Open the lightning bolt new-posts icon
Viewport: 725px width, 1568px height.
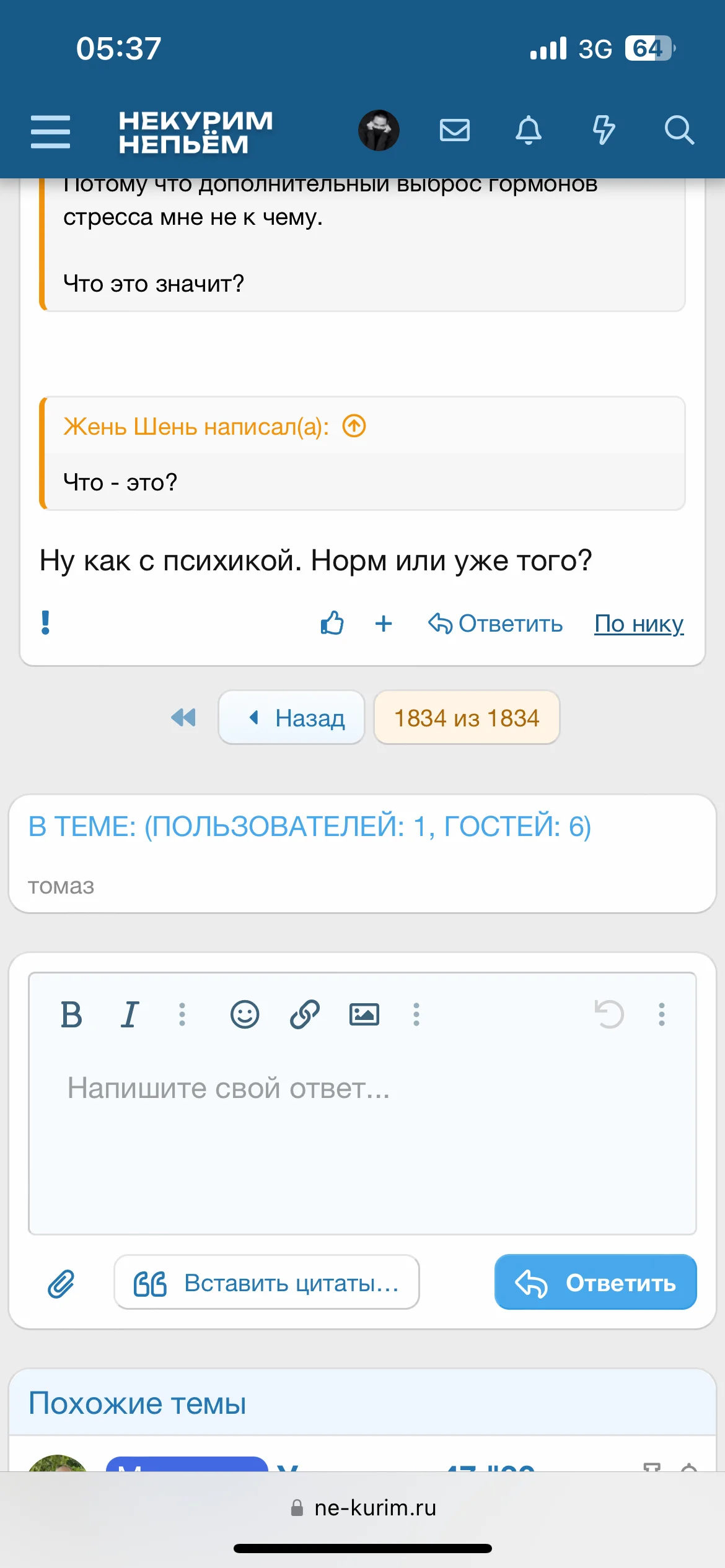click(604, 131)
